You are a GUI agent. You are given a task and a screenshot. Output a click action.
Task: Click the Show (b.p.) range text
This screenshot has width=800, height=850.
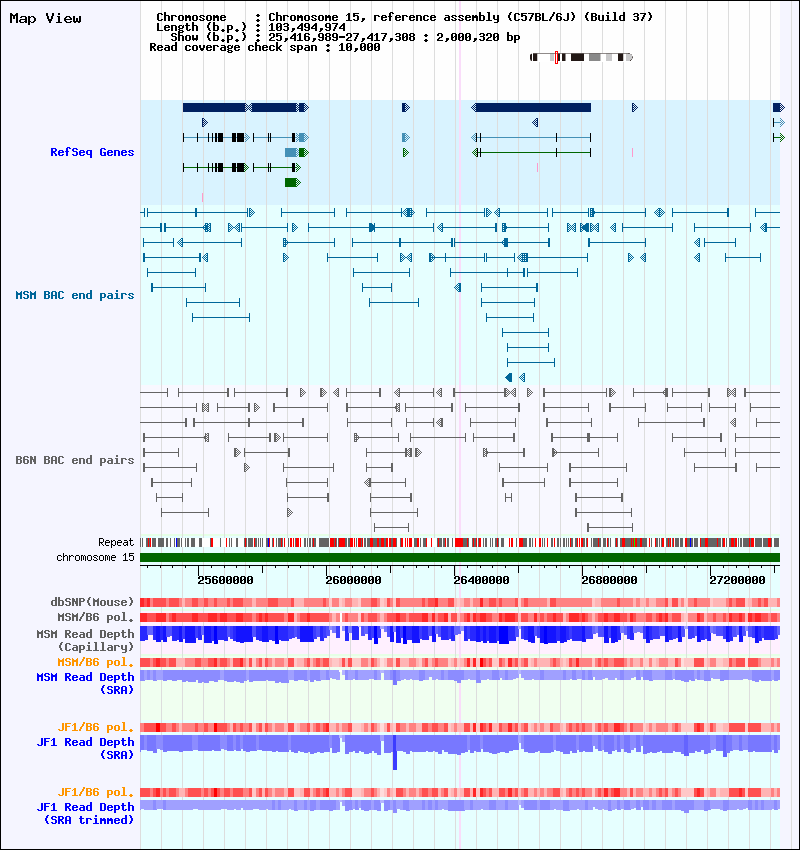coord(345,37)
